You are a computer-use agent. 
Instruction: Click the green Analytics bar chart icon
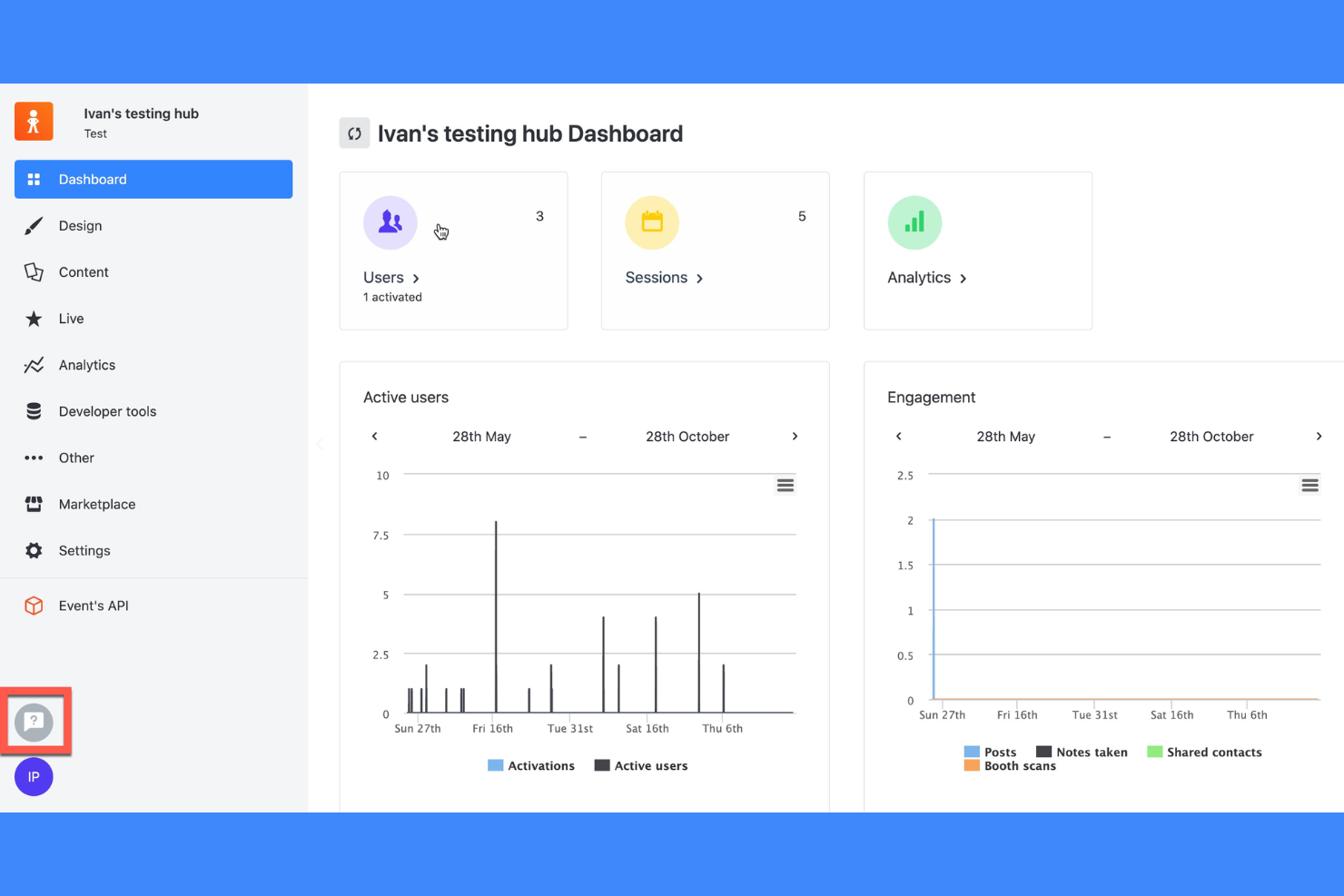pyautogui.click(x=914, y=222)
